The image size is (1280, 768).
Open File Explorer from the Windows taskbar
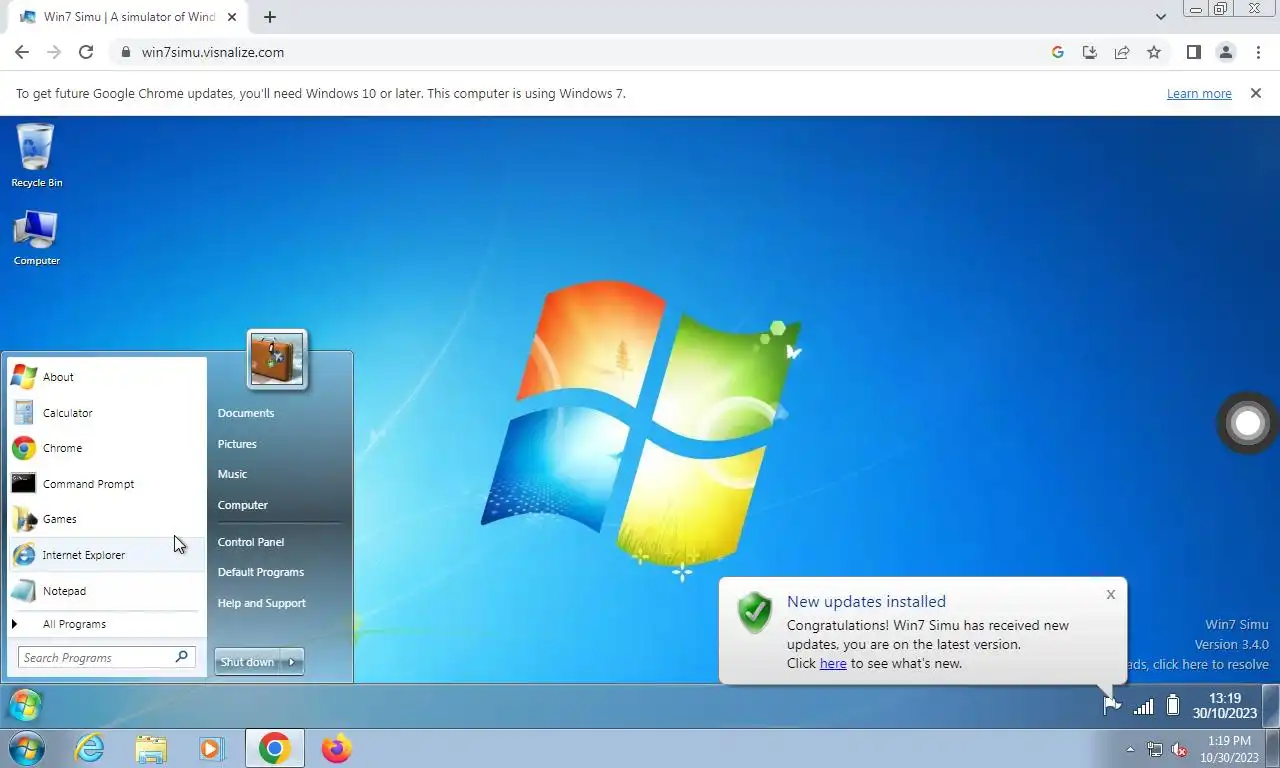point(151,748)
